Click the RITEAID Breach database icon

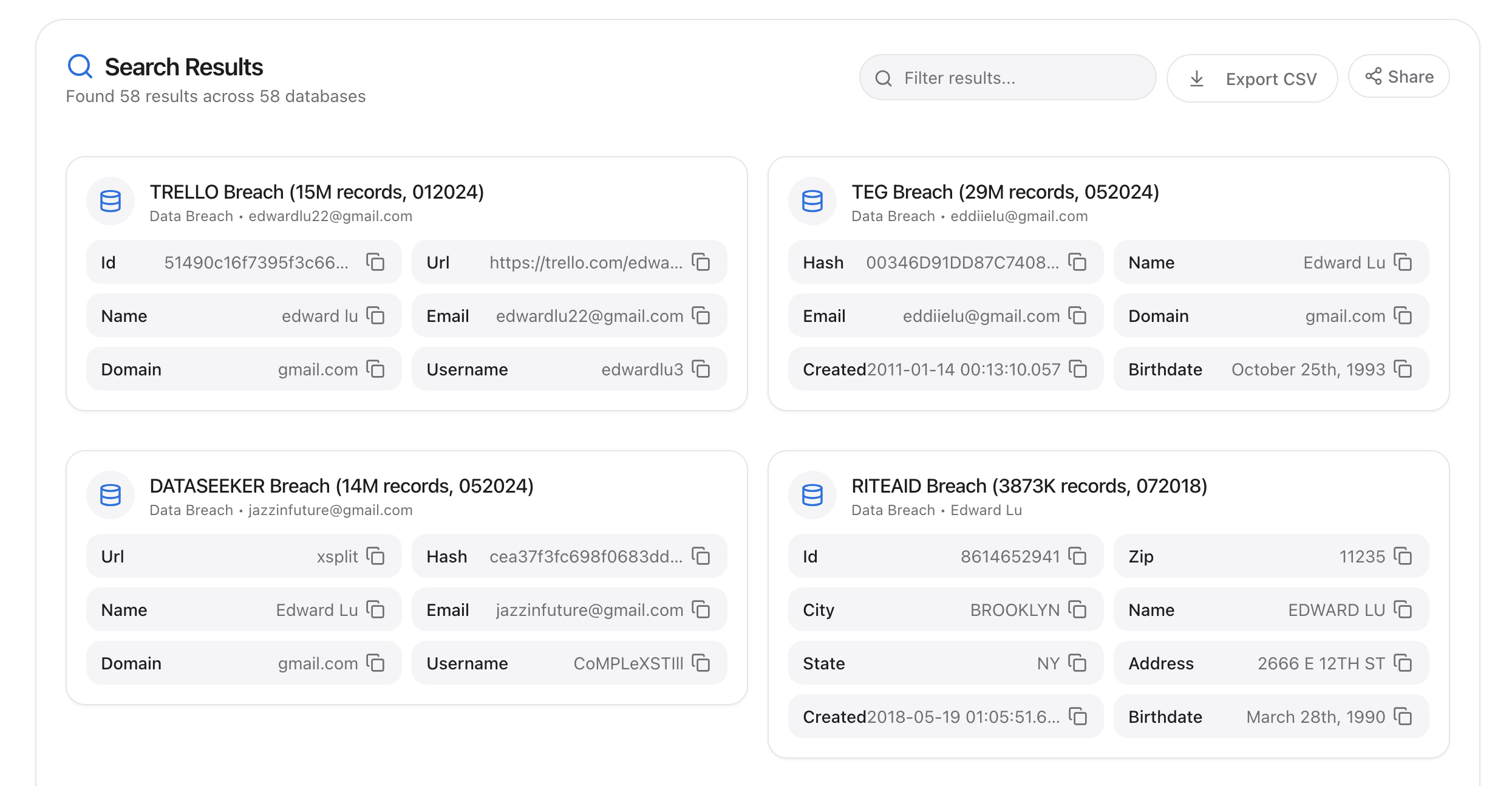pyautogui.click(x=812, y=496)
